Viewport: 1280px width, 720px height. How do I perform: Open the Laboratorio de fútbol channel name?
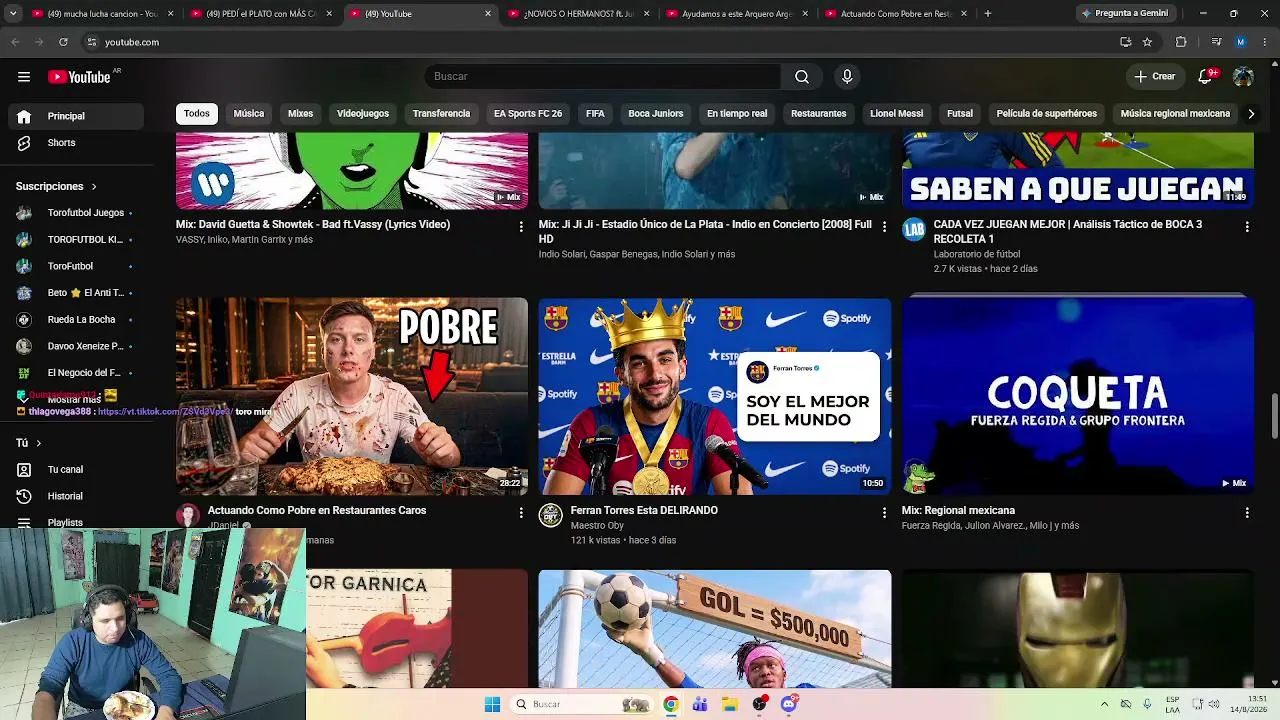(x=977, y=254)
